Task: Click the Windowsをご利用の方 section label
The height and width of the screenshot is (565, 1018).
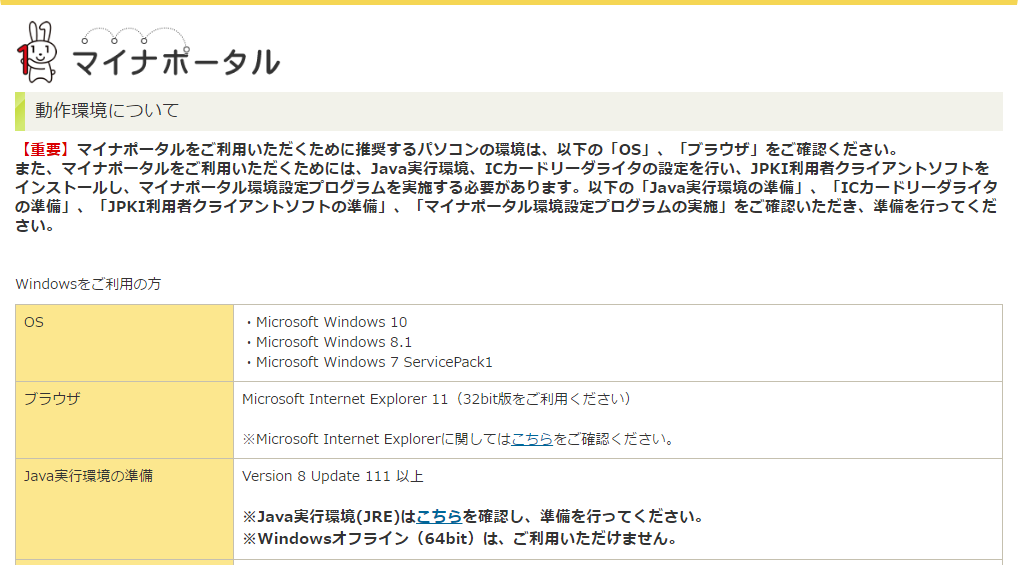Action: point(88,284)
